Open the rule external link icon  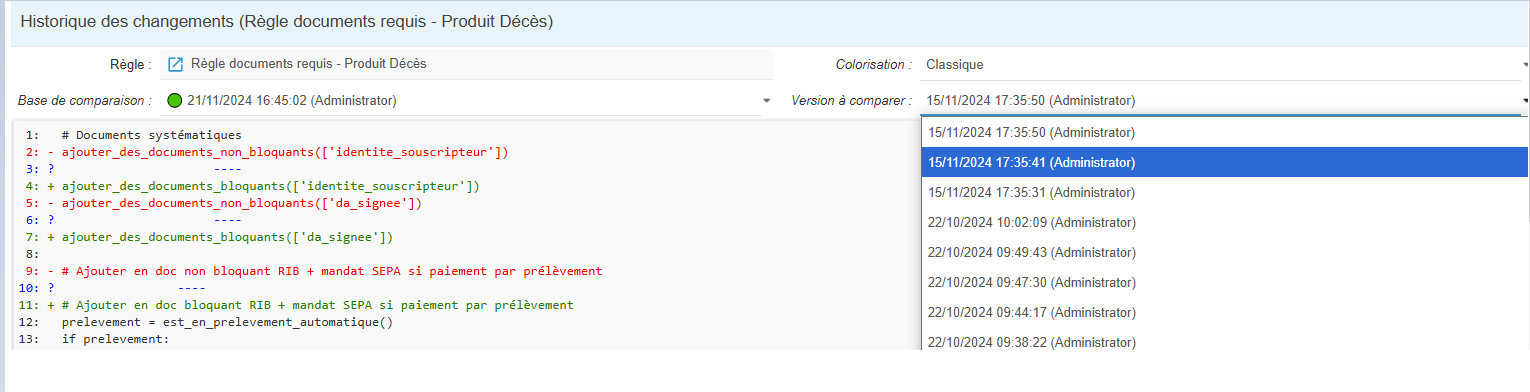[x=175, y=64]
